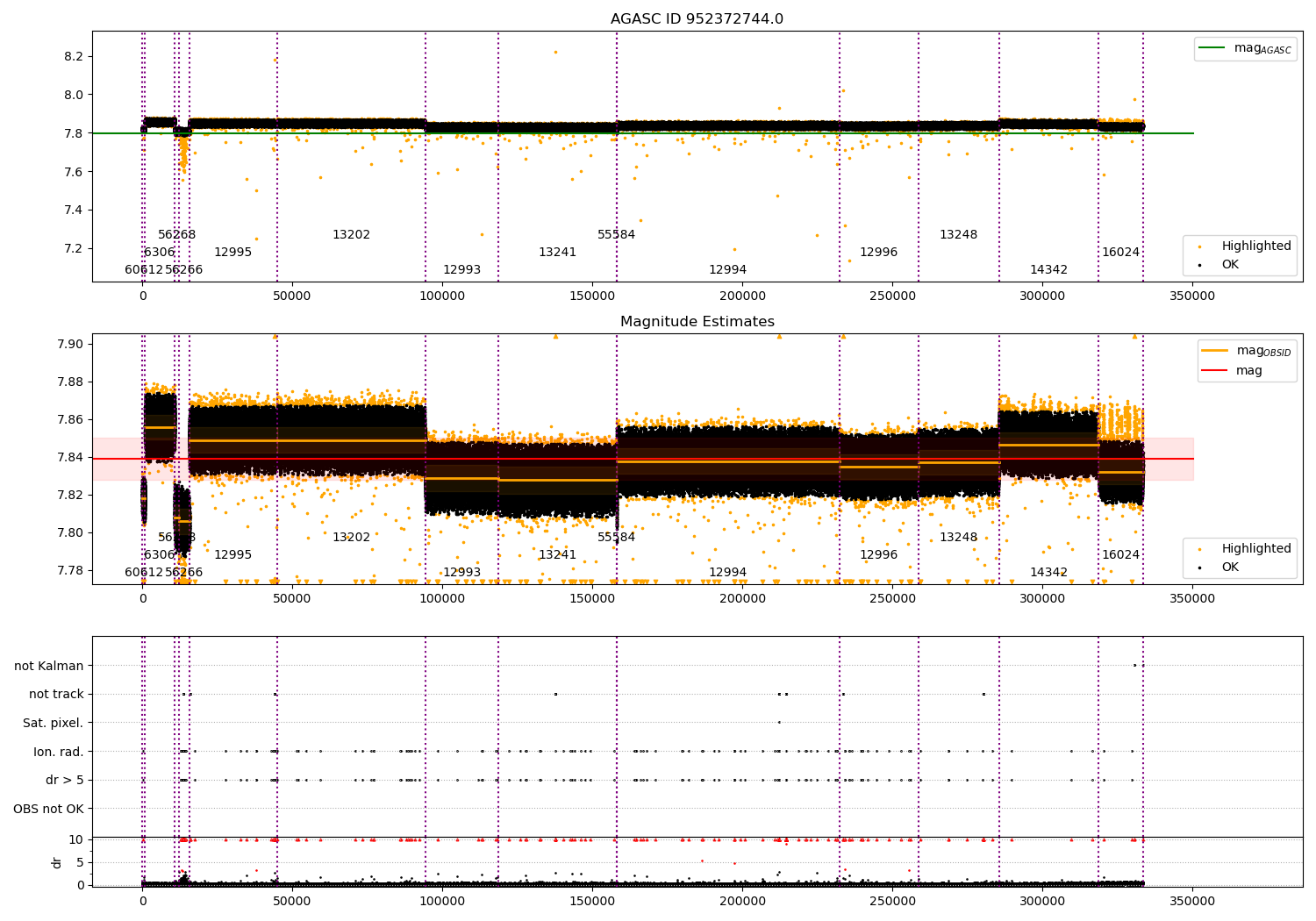Click OBSID label 12993 in the top plot
The width and height of the screenshot is (1316, 921).
click(462, 270)
